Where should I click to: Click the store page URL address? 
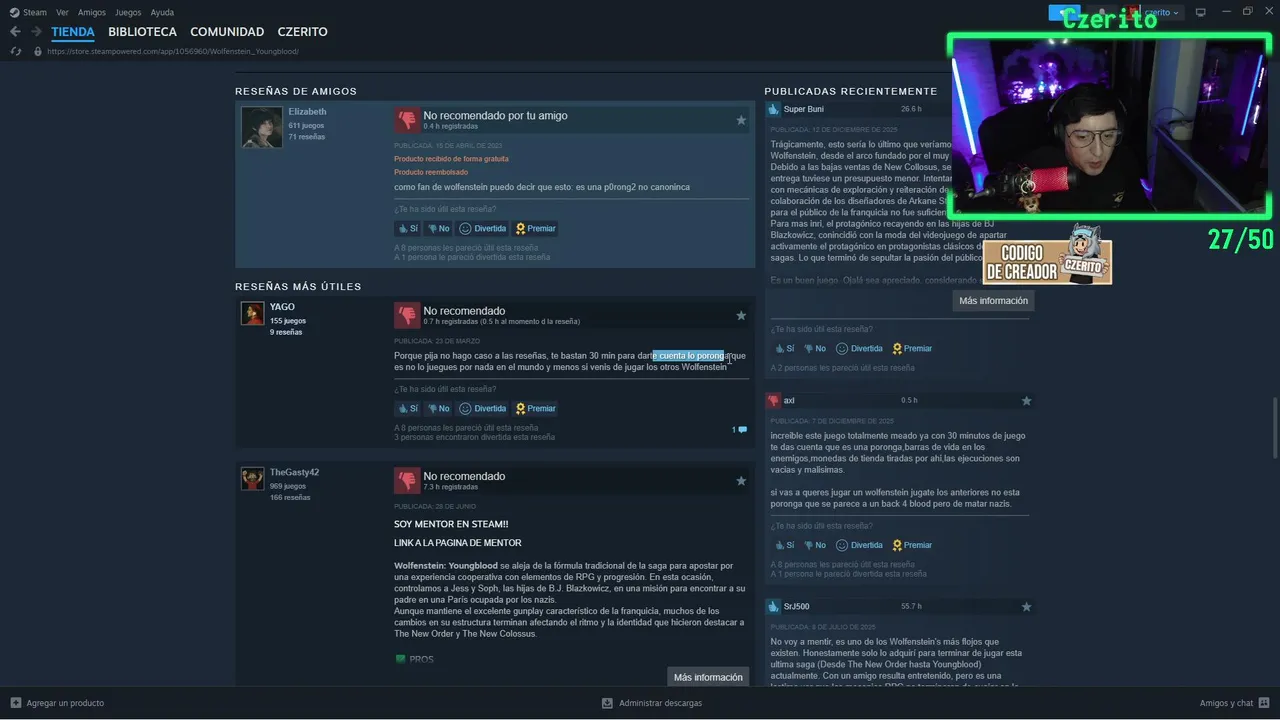173,51
